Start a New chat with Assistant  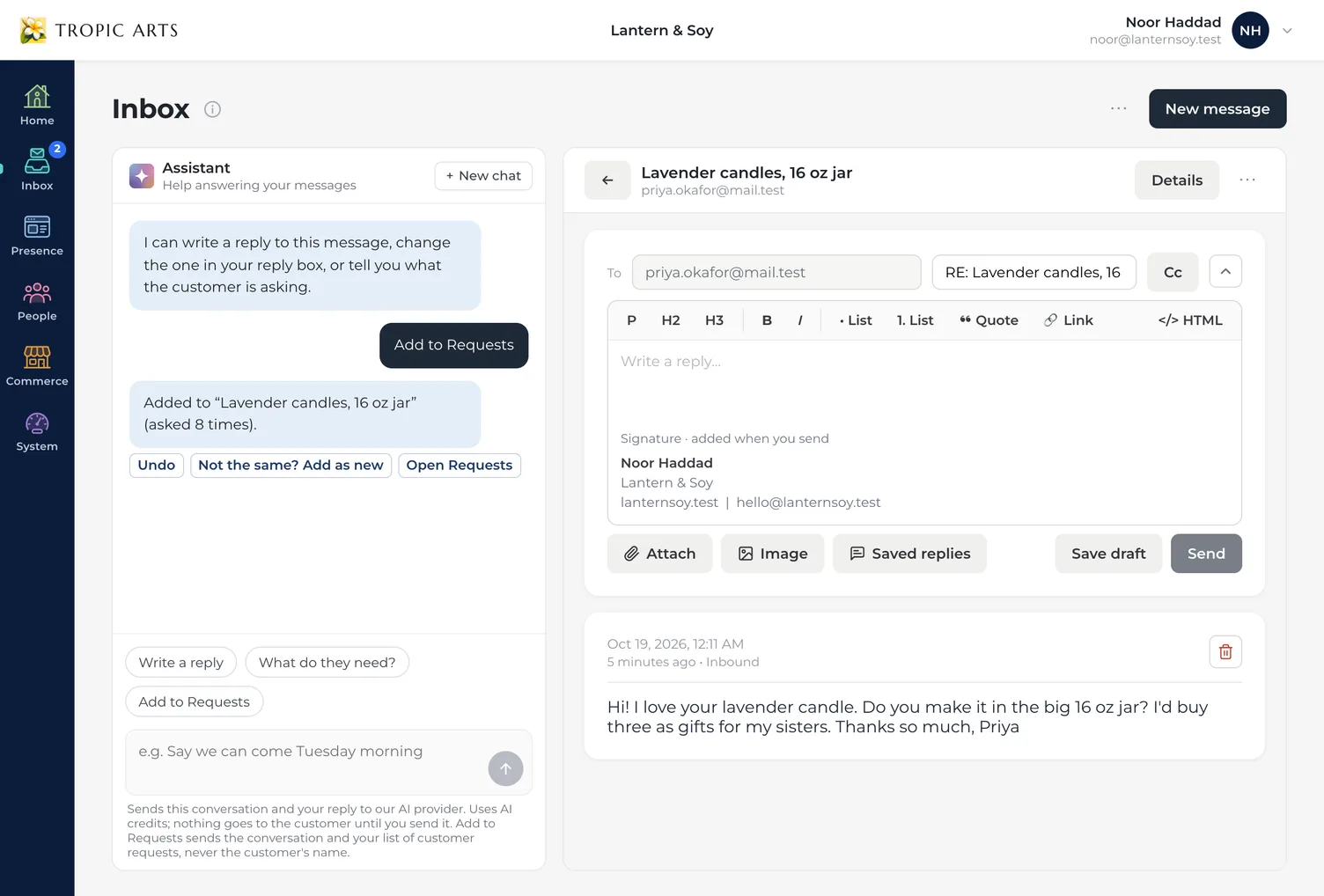[x=483, y=176]
